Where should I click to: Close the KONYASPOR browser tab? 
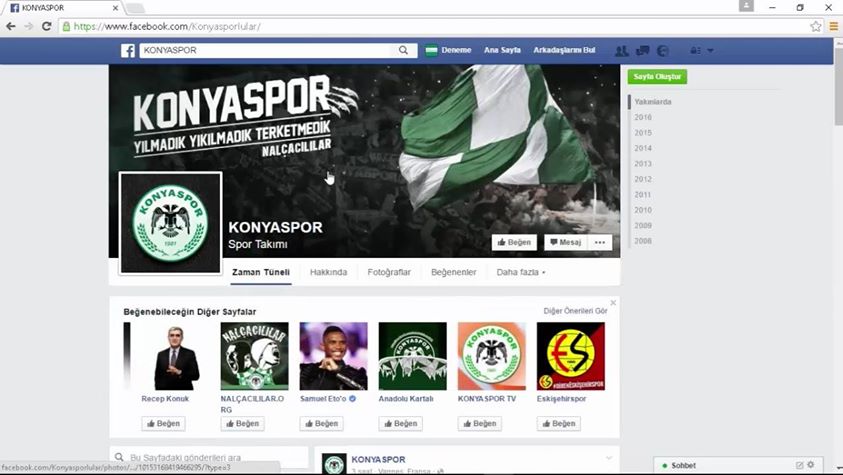click(x=116, y=8)
